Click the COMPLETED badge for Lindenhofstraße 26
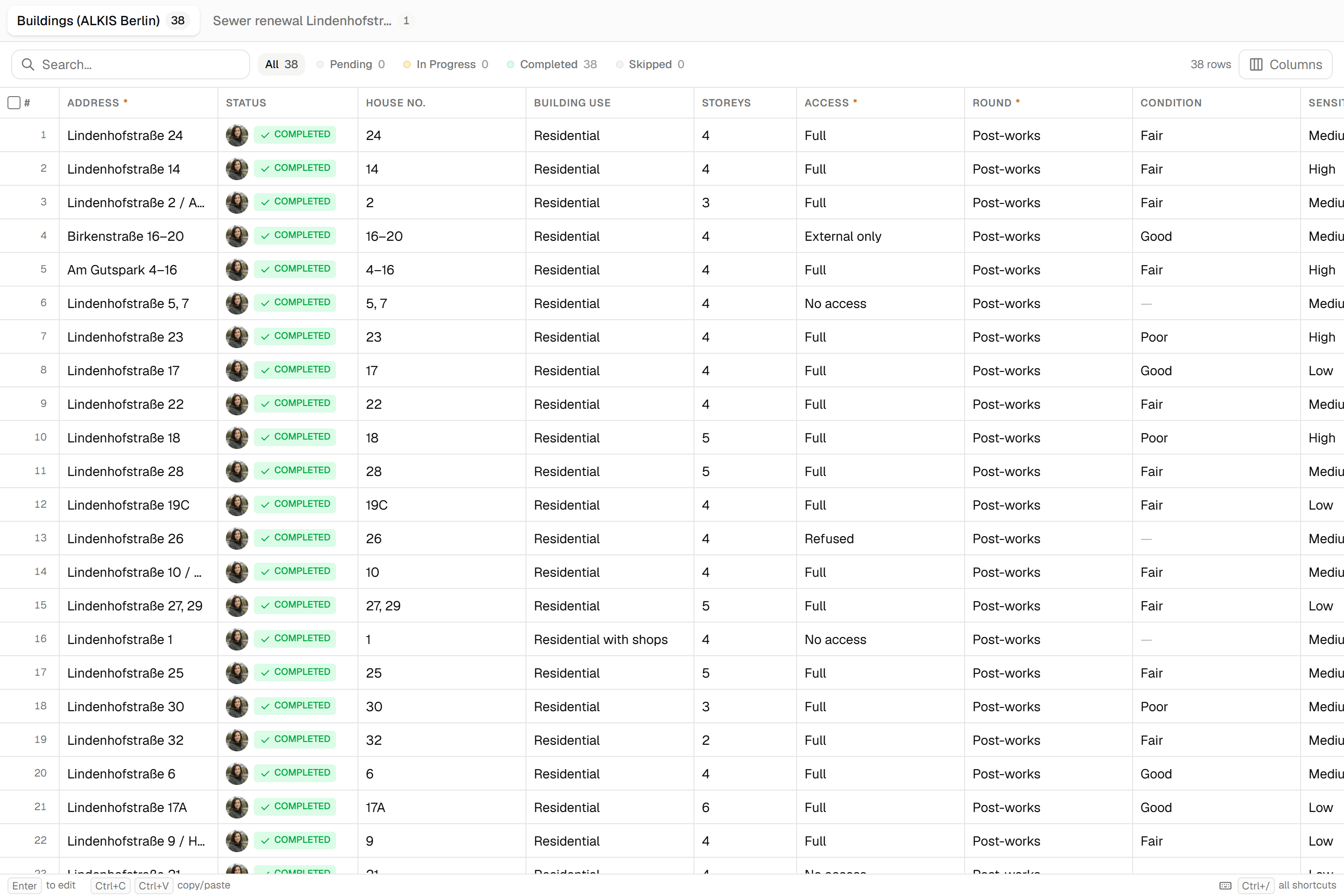 [x=295, y=538]
